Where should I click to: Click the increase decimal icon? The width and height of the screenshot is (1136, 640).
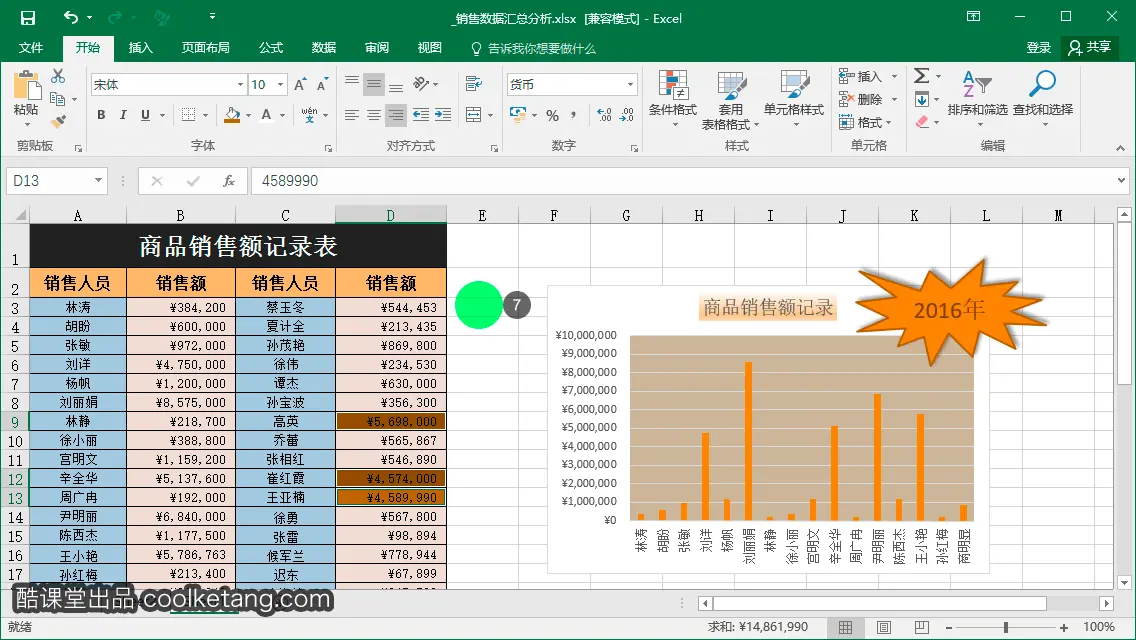(604, 115)
